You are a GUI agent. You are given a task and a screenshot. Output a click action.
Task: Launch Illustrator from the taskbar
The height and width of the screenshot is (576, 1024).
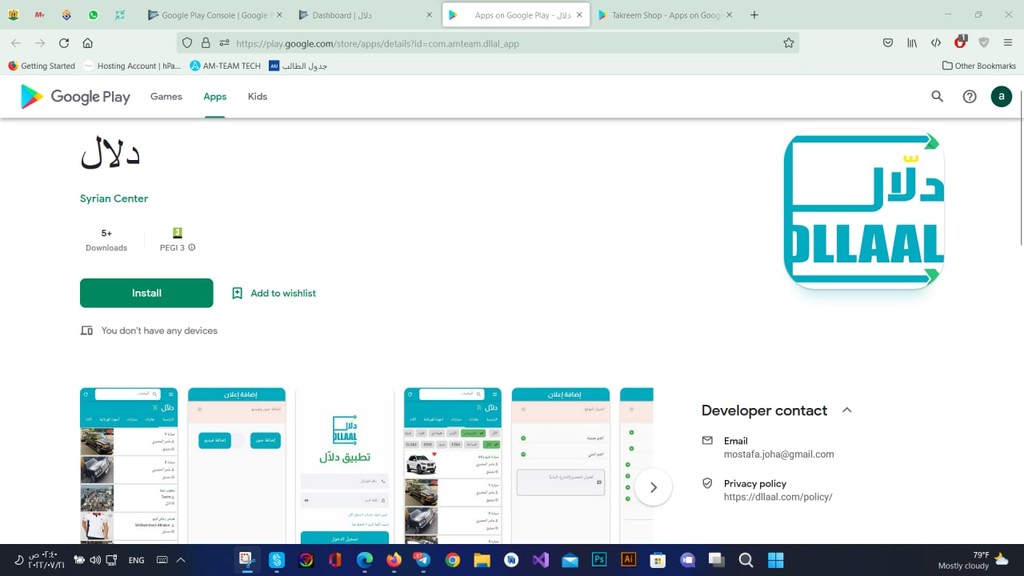click(628, 560)
